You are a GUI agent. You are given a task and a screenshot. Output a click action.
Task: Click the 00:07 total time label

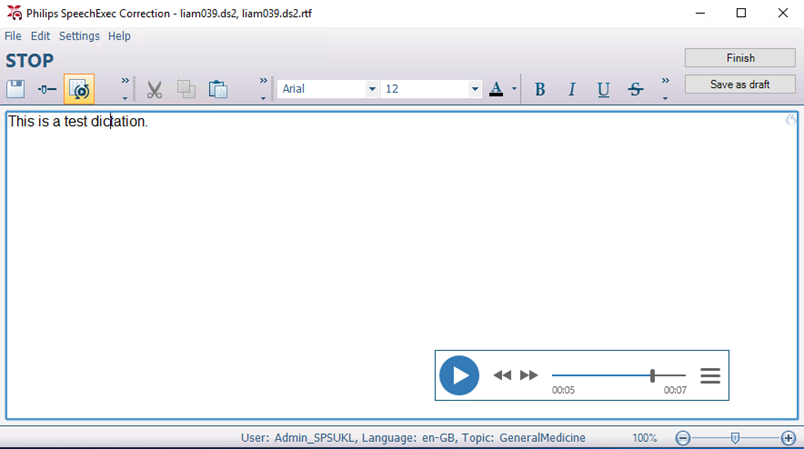675,390
